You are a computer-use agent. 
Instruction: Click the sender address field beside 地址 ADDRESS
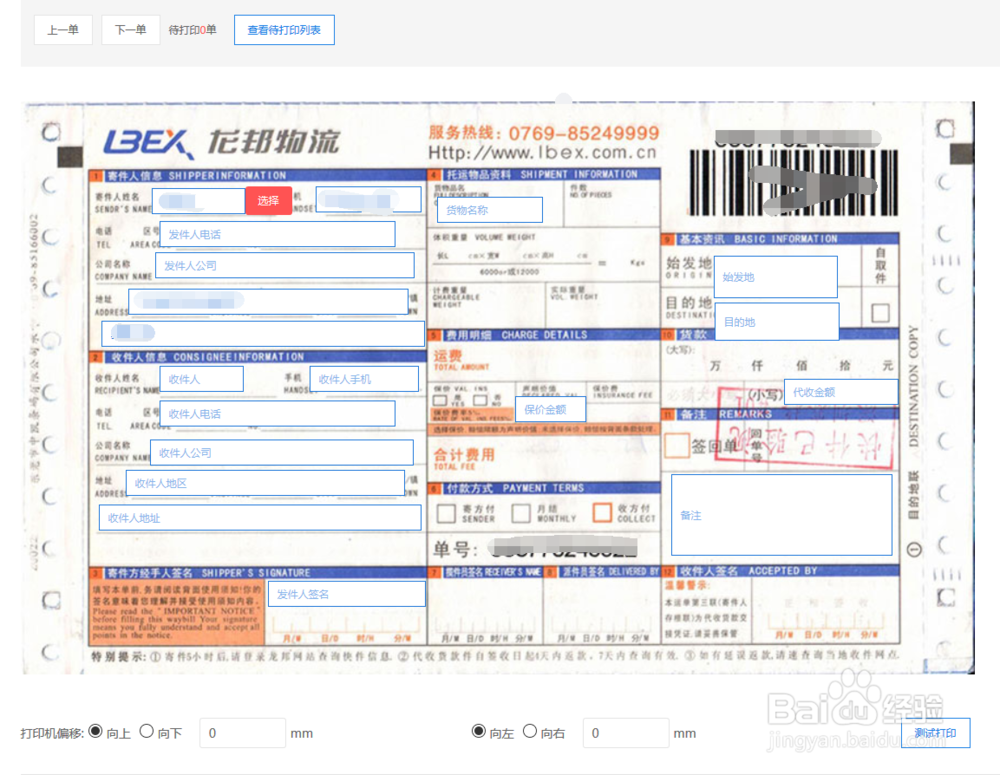point(268,302)
